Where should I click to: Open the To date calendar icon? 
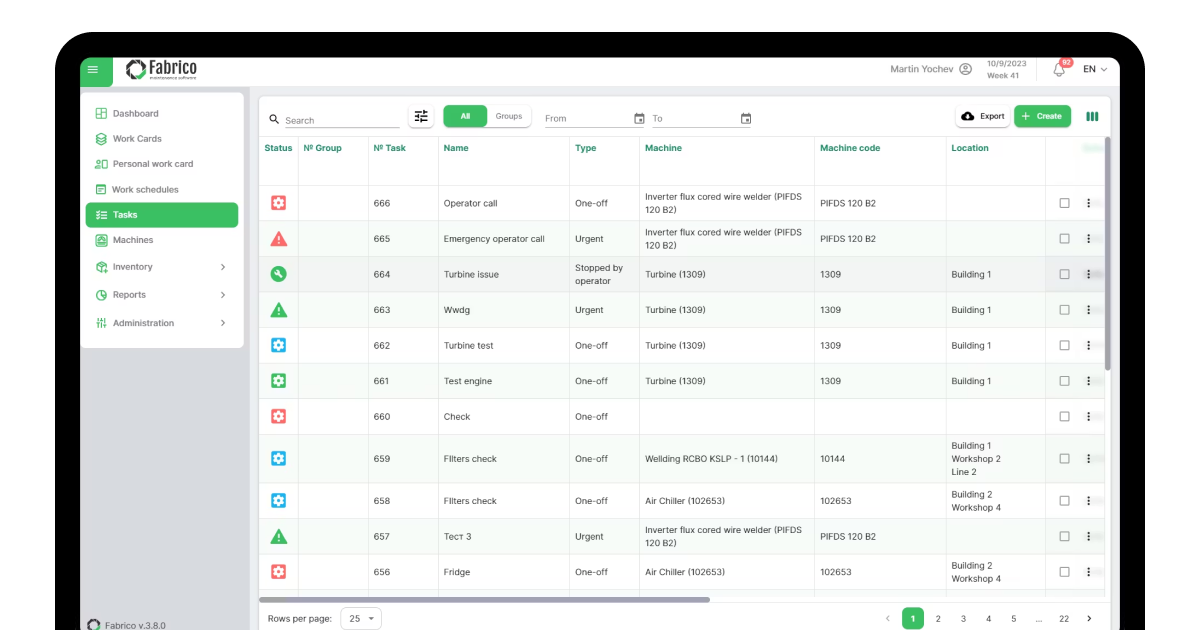pos(746,119)
